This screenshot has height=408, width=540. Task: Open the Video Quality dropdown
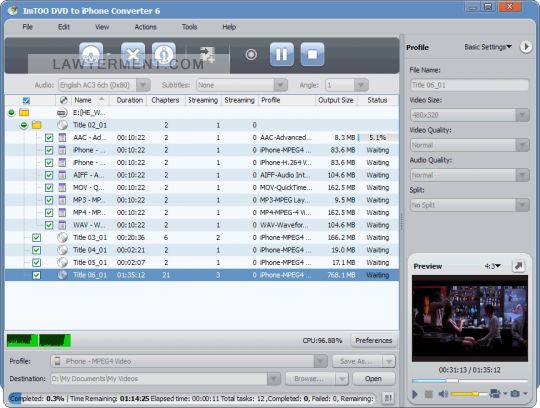[522, 145]
